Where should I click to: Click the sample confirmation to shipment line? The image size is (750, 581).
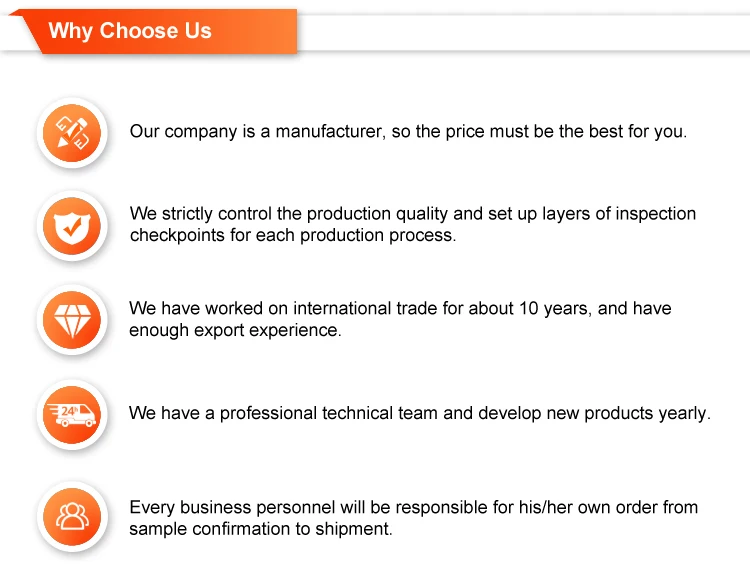261,529
